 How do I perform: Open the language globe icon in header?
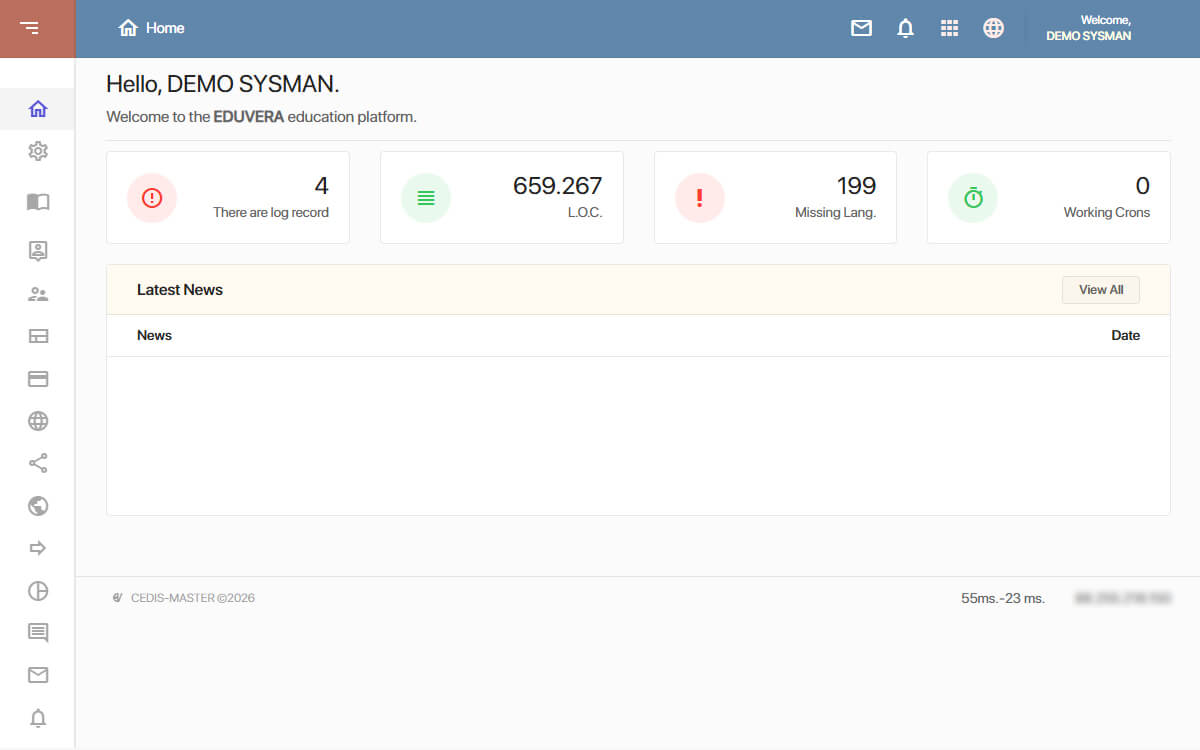[993, 28]
